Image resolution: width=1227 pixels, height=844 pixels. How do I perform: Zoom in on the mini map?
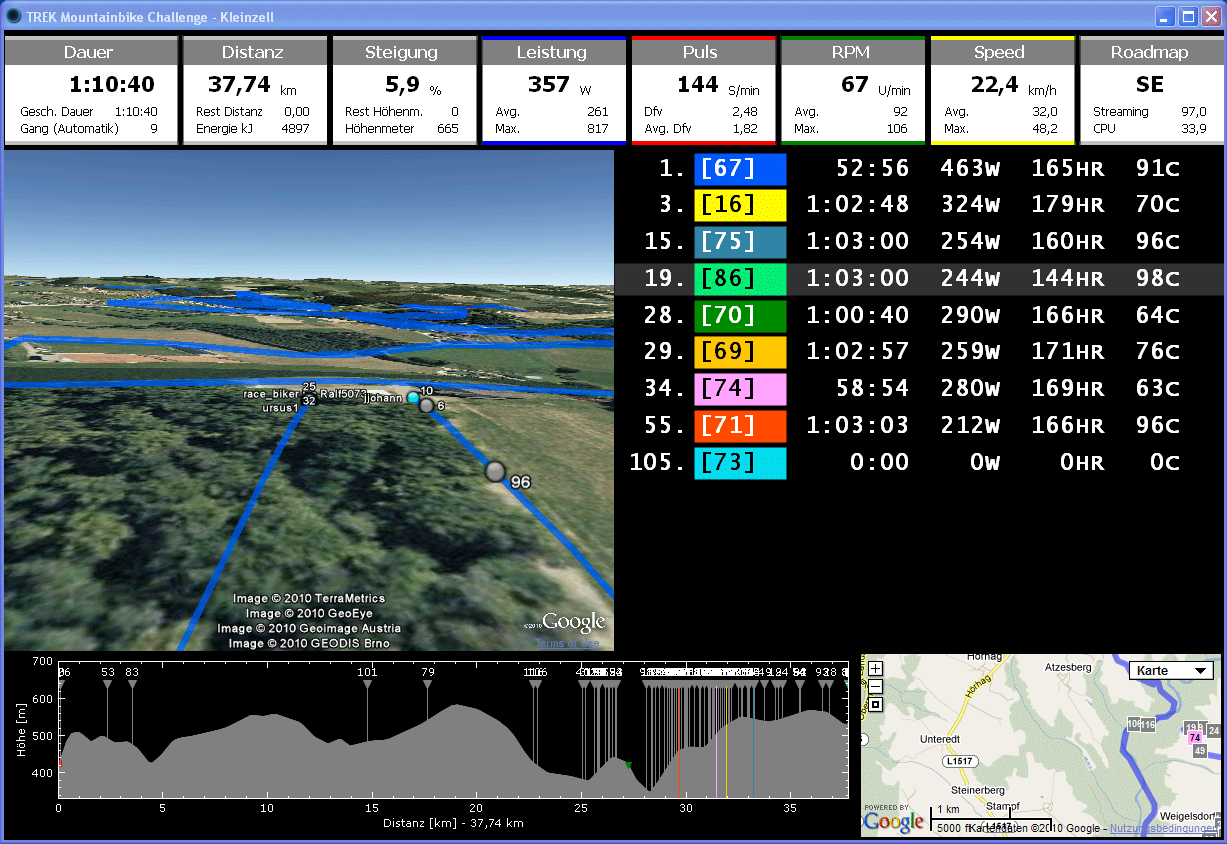pos(875,669)
